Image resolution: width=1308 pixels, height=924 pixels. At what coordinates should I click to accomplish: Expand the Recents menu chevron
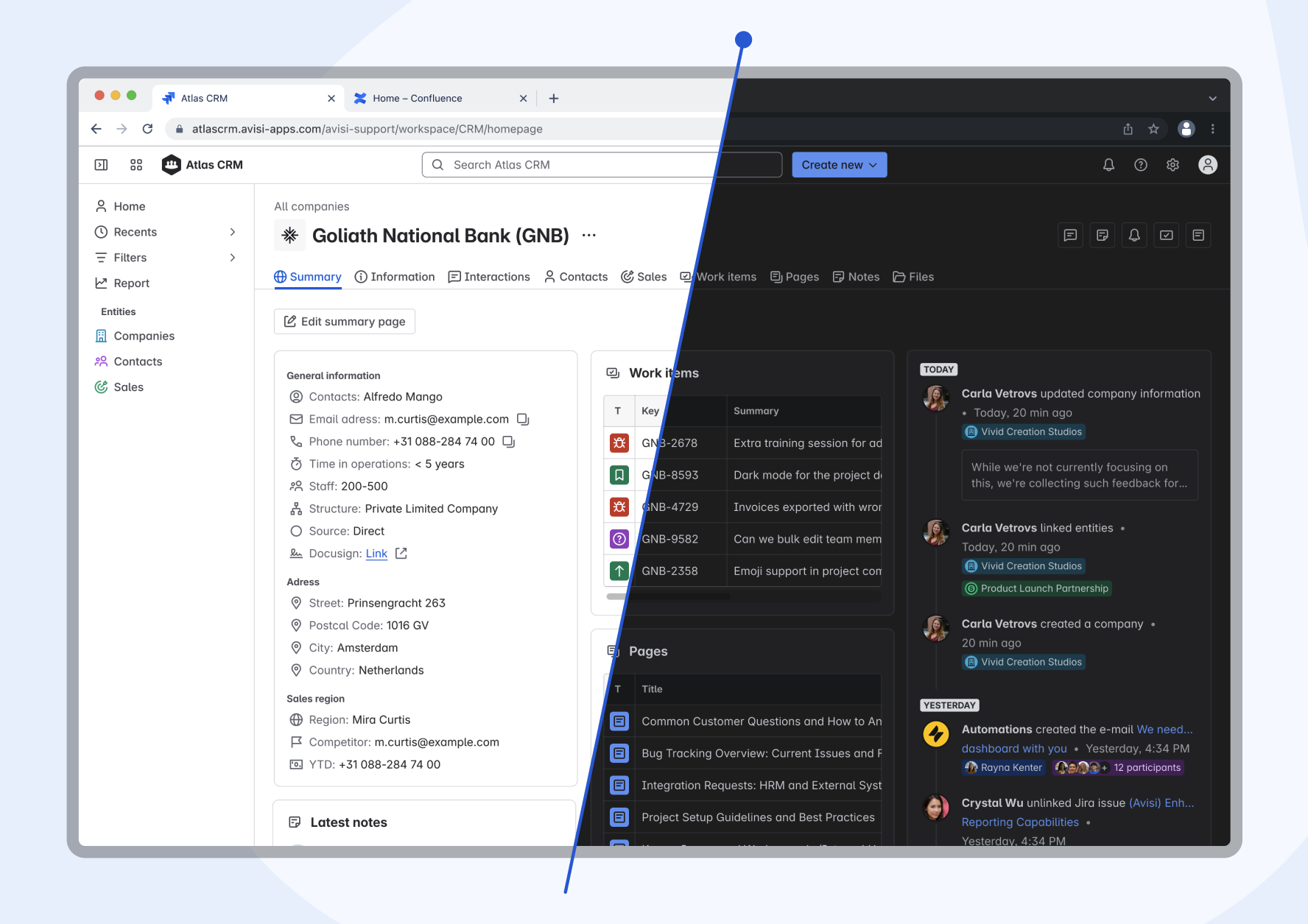point(233,232)
